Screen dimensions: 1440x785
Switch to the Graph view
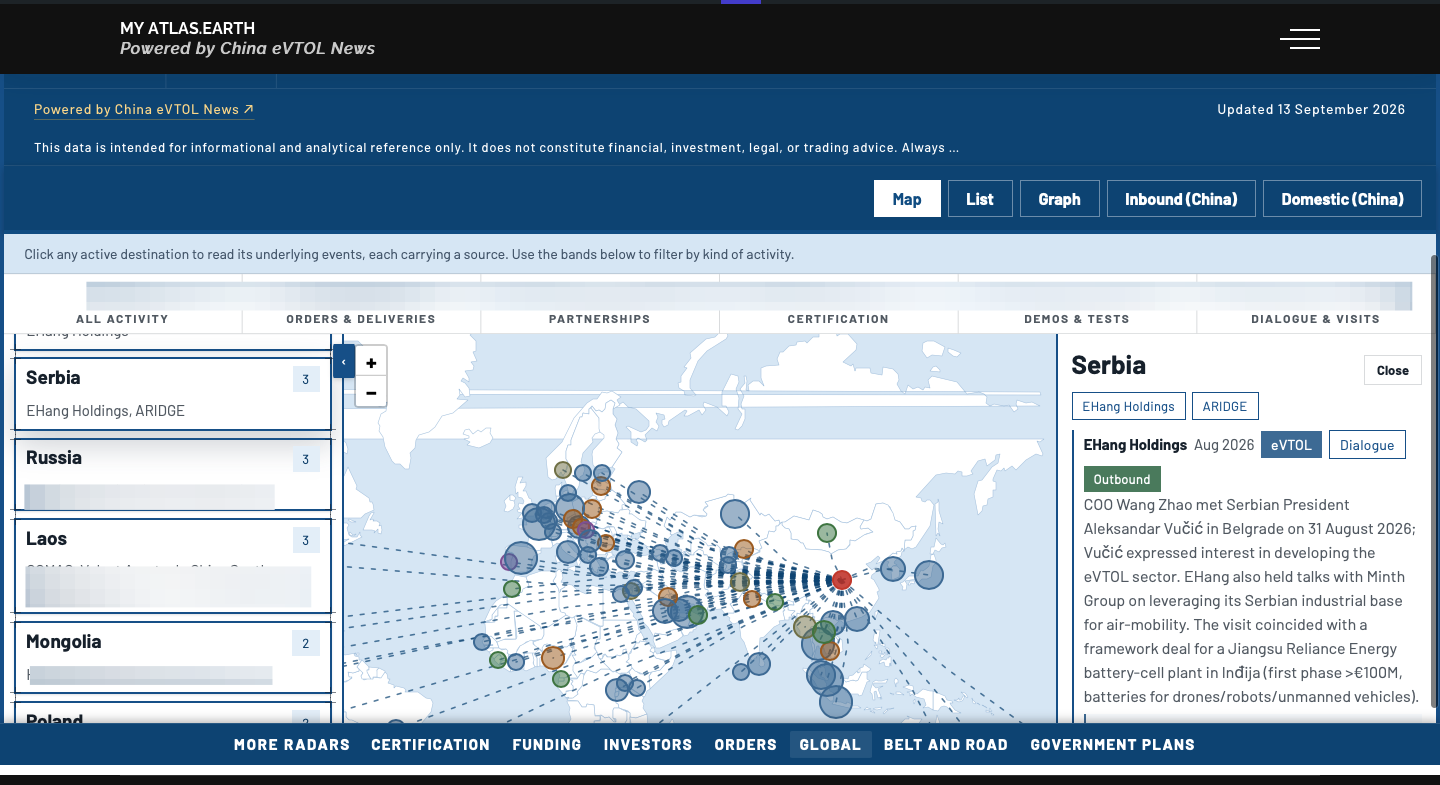pos(1059,199)
